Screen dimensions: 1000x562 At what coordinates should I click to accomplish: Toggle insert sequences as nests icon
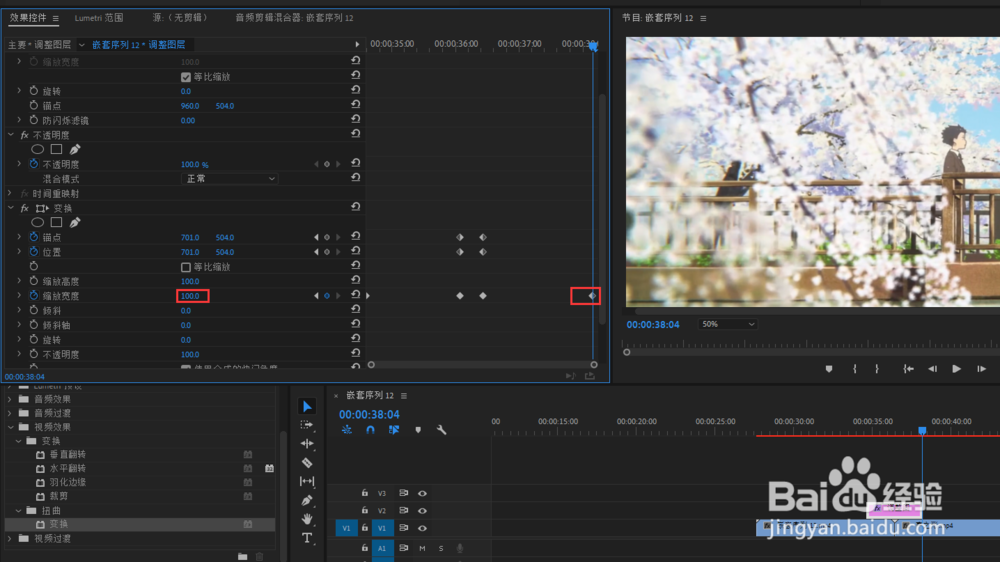click(346, 430)
